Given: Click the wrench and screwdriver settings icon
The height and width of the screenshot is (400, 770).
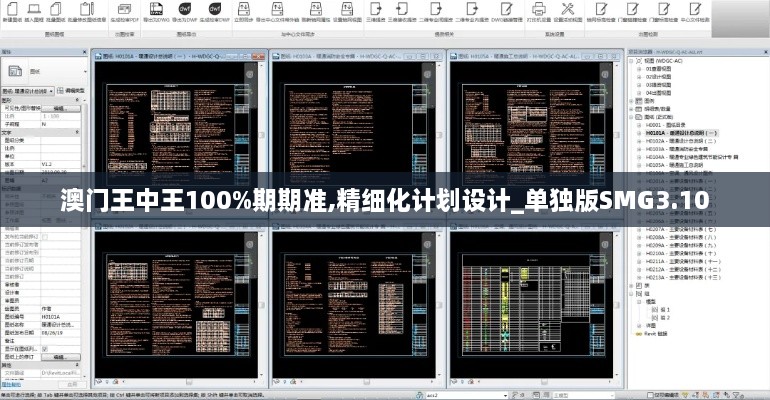Looking at the screenshot, I should pyautogui.click(x=568, y=9).
